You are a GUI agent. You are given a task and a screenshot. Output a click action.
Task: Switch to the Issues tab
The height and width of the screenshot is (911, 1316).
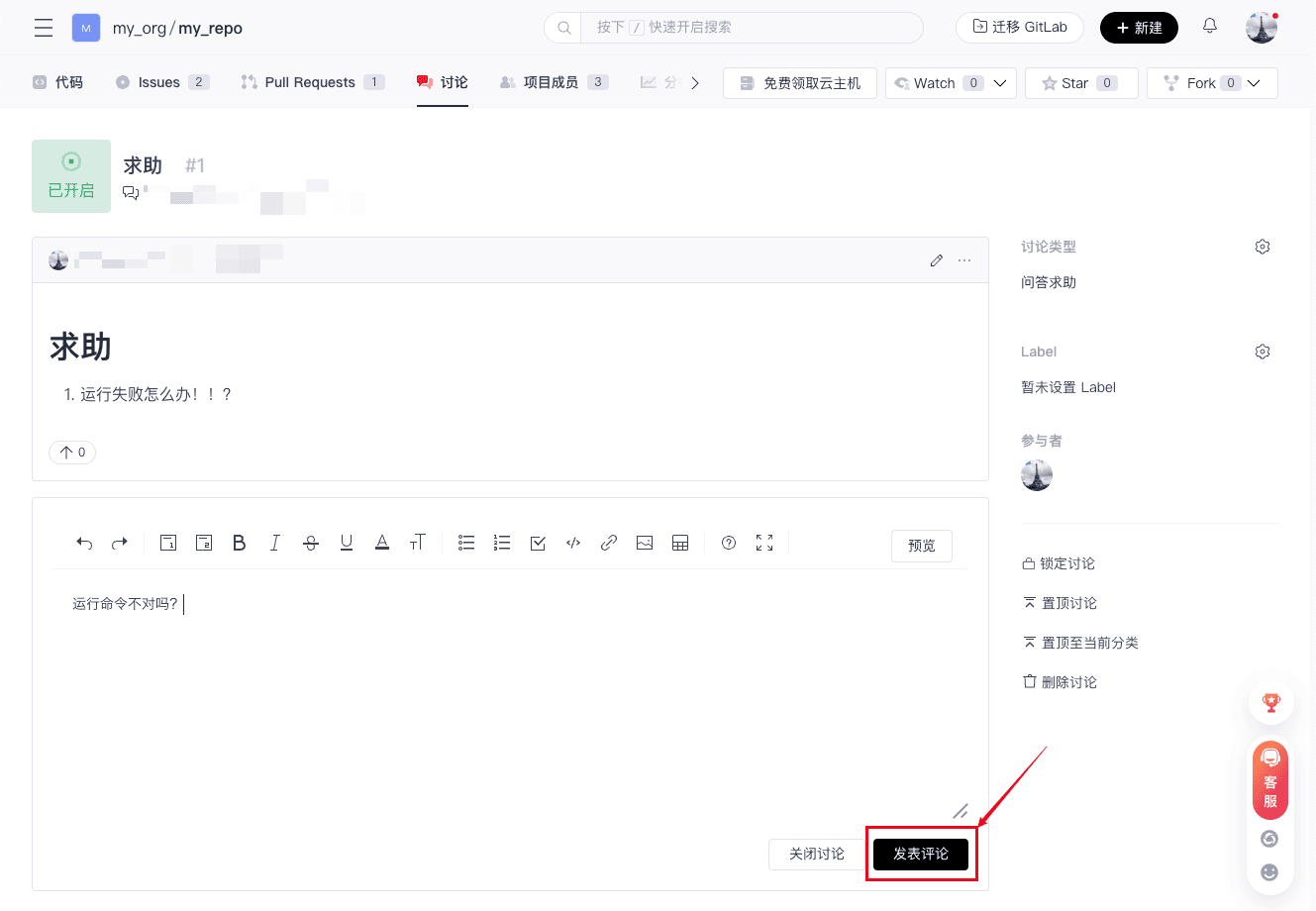159,82
